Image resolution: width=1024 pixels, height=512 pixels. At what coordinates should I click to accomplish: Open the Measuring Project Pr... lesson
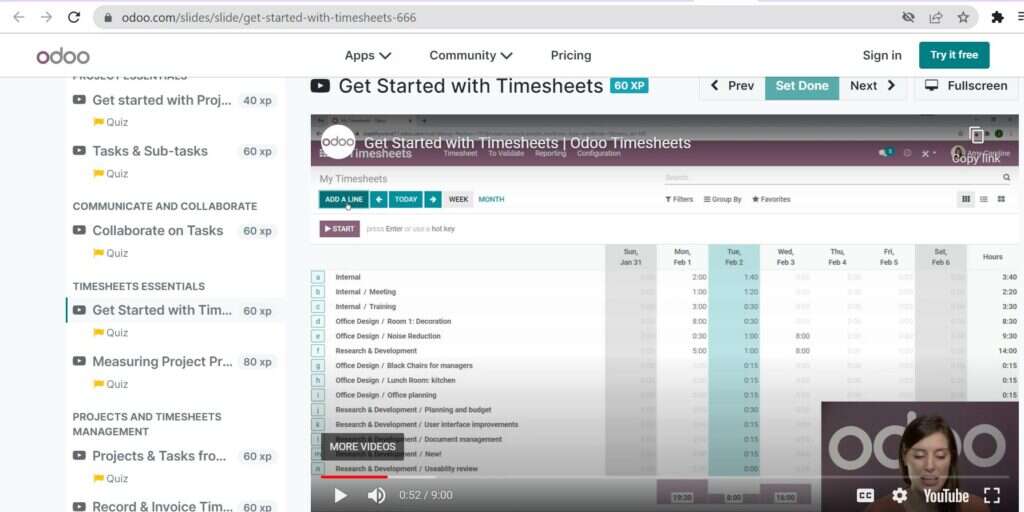[162, 361]
